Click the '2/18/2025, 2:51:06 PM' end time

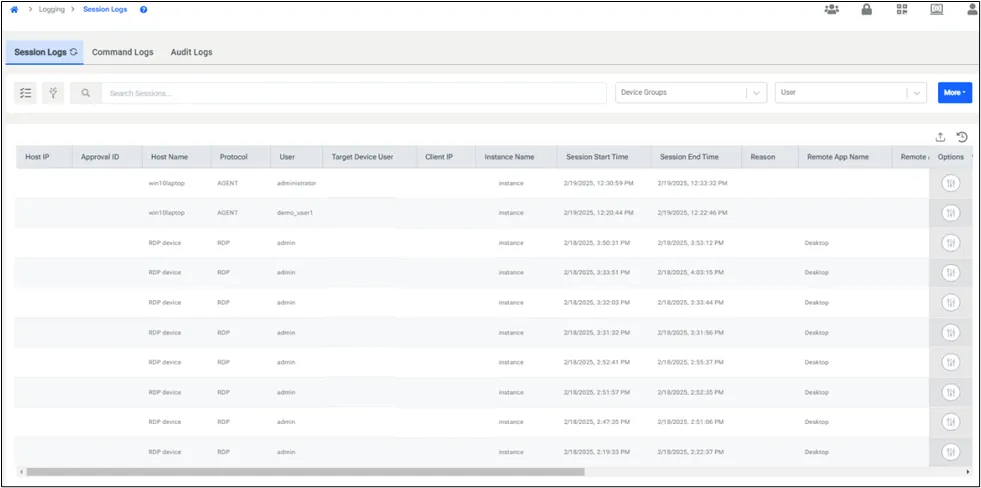[x=691, y=422]
